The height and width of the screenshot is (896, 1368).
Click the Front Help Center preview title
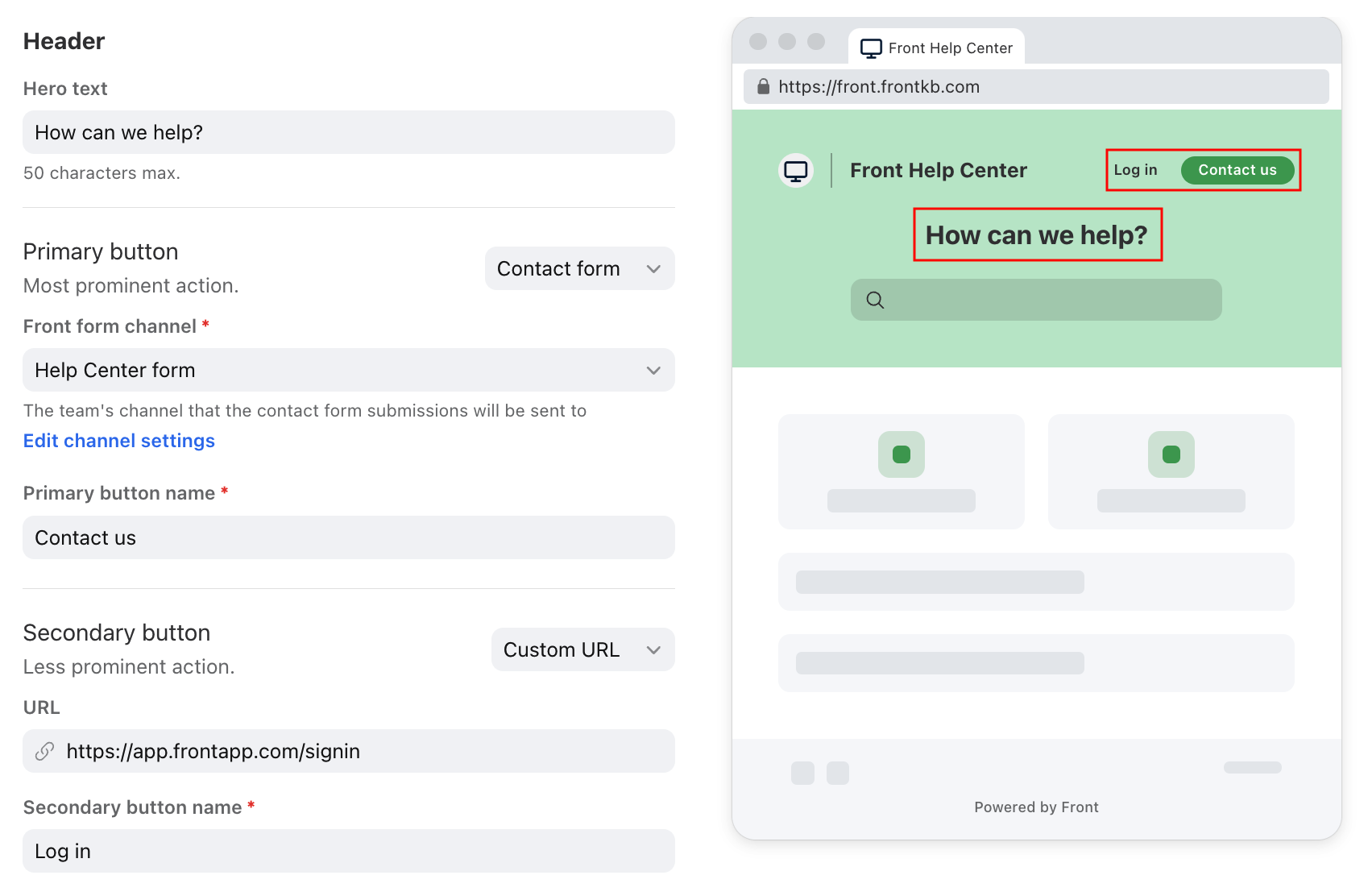939,170
